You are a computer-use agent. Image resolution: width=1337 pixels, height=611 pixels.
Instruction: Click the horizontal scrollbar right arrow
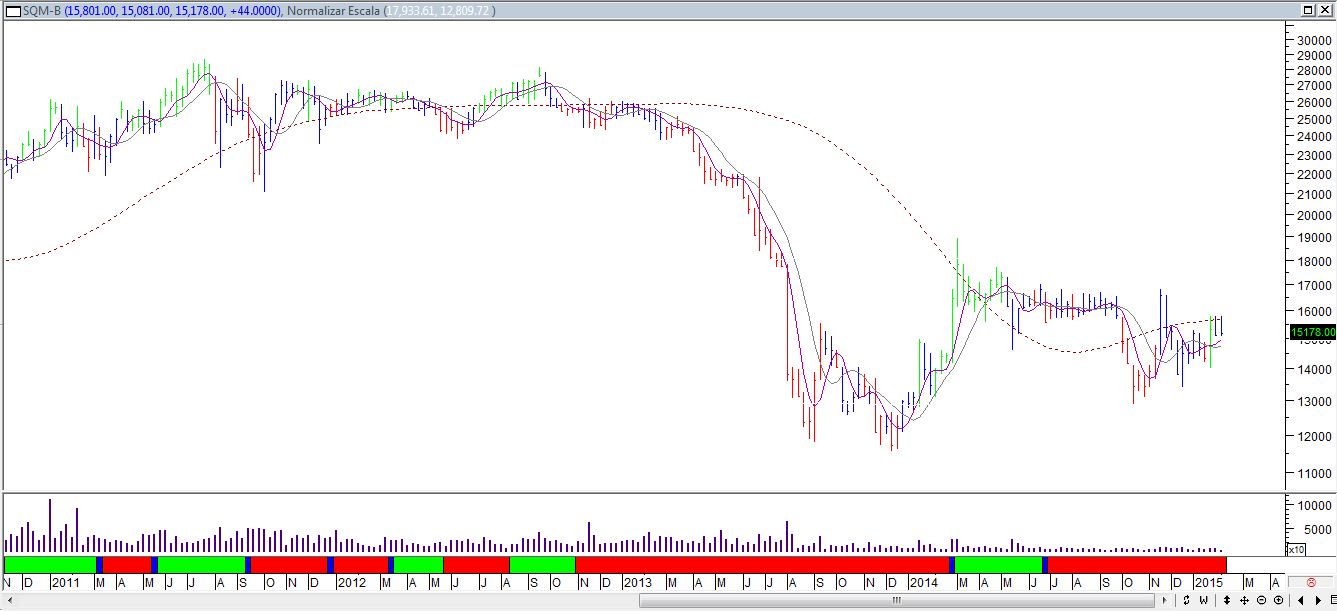pyautogui.click(x=1164, y=600)
